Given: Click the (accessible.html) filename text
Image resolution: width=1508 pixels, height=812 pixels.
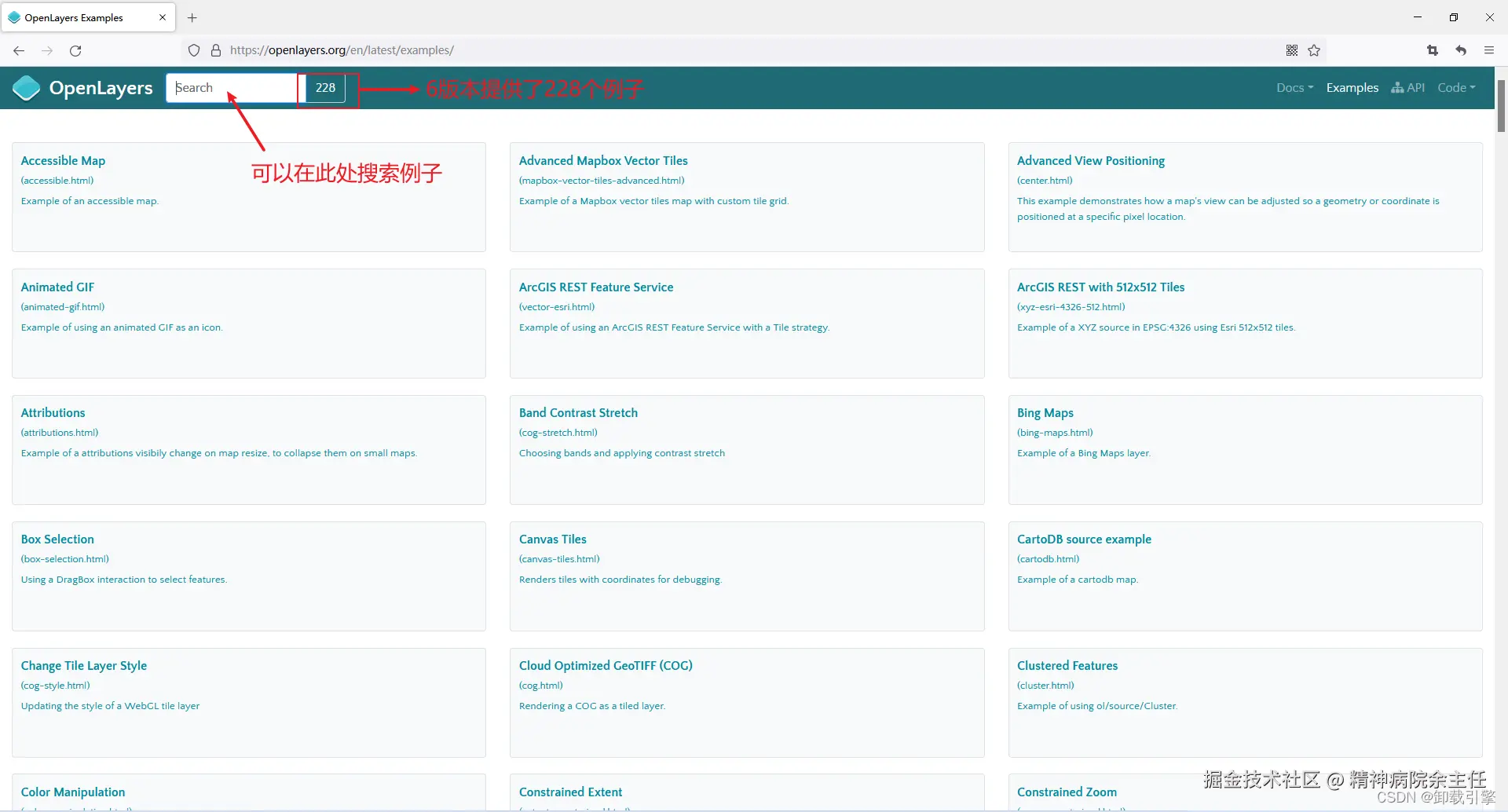Looking at the screenshot, I should pos(57,181).
